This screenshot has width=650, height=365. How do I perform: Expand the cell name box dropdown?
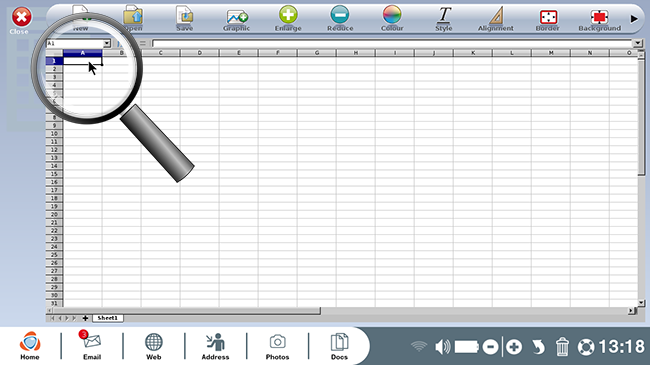click(107, 43)
